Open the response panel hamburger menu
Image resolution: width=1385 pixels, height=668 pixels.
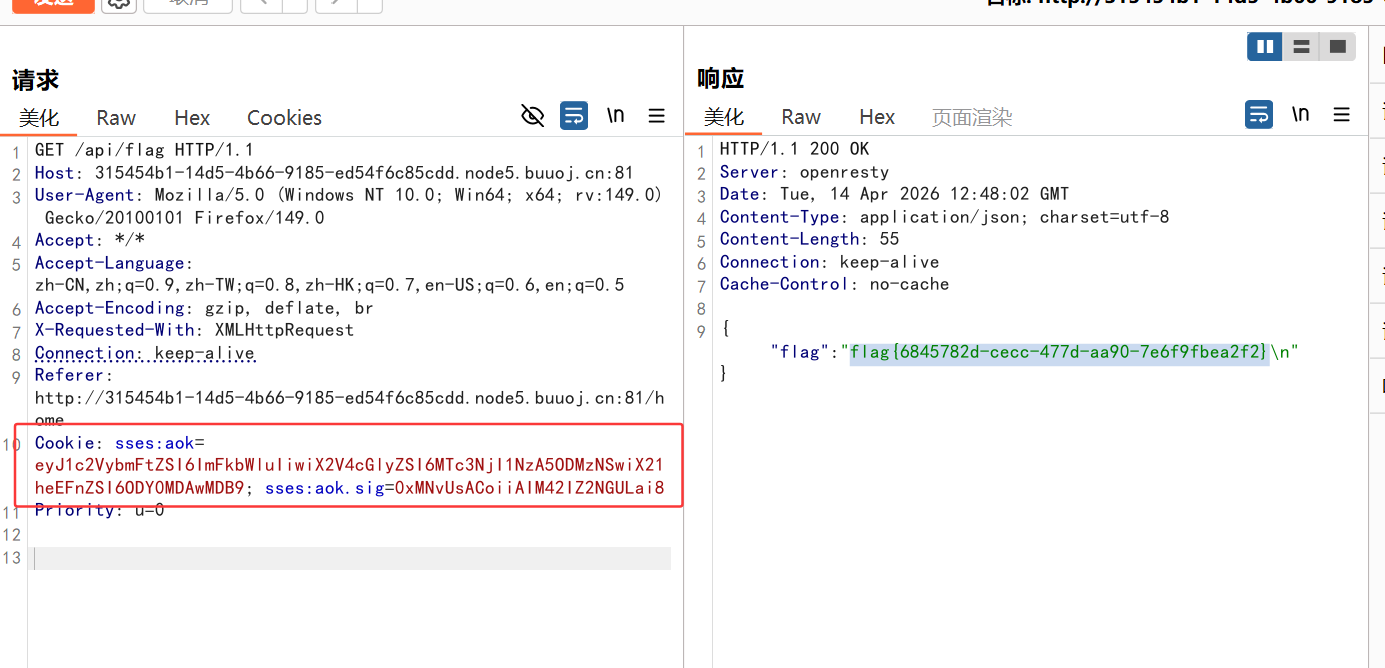tap(1342, 115)
